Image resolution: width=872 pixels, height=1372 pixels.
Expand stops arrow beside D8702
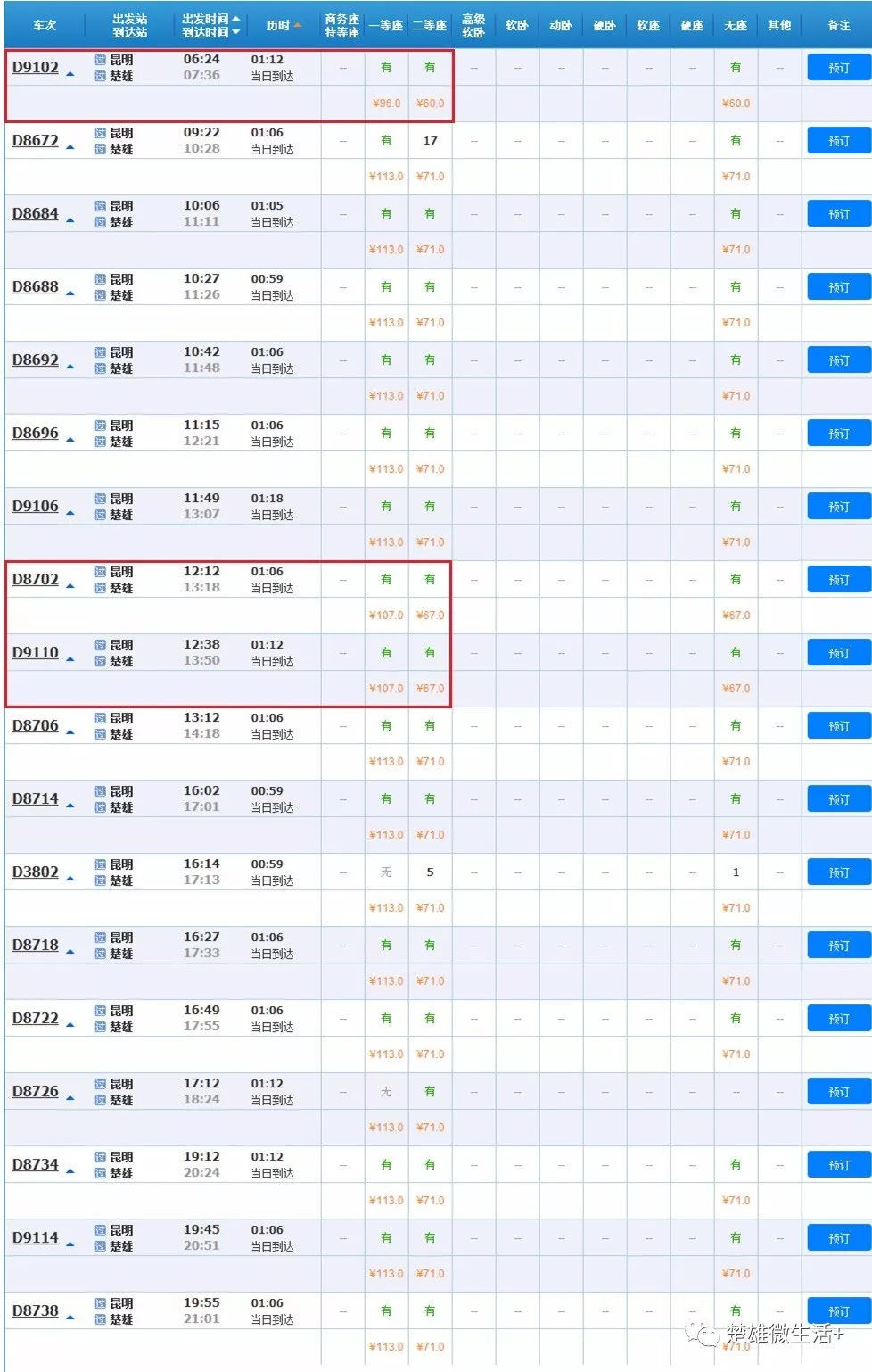(x=70, y=586)
